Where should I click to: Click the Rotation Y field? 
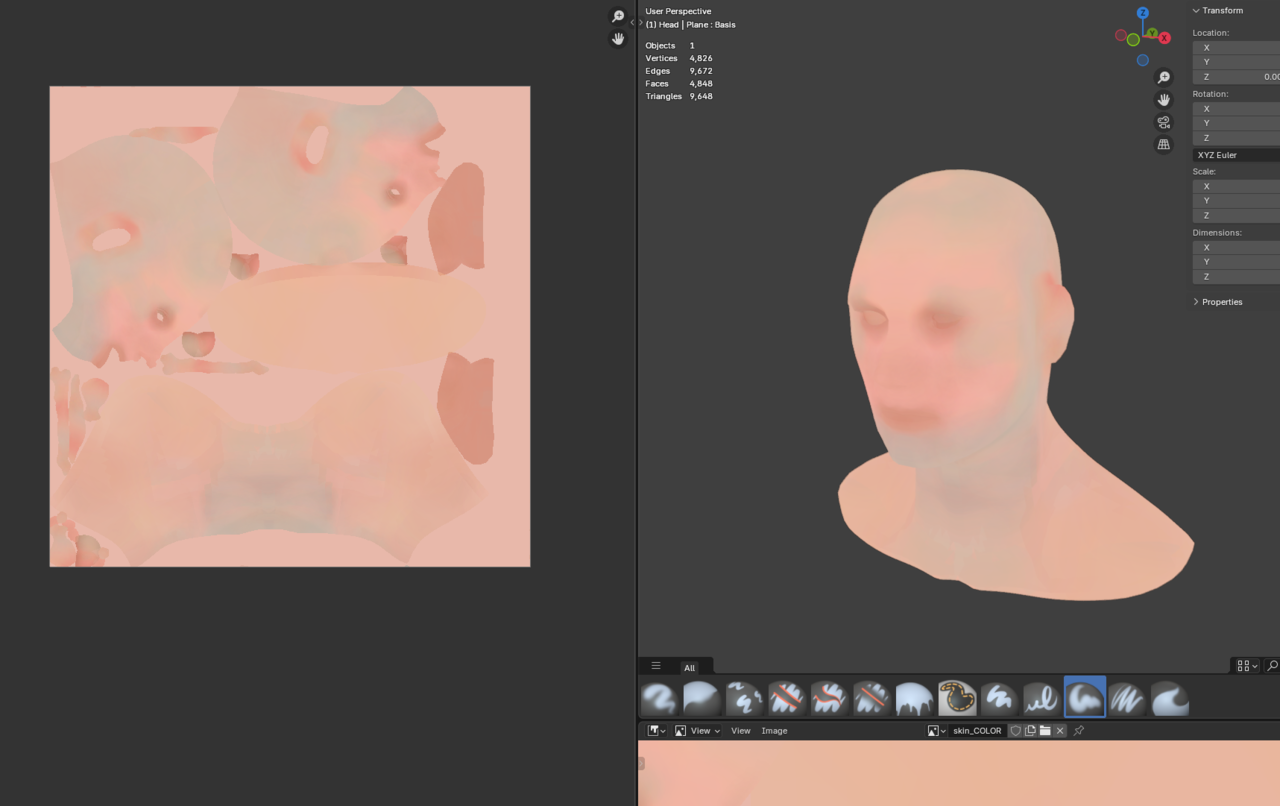tap(1236, 123)
